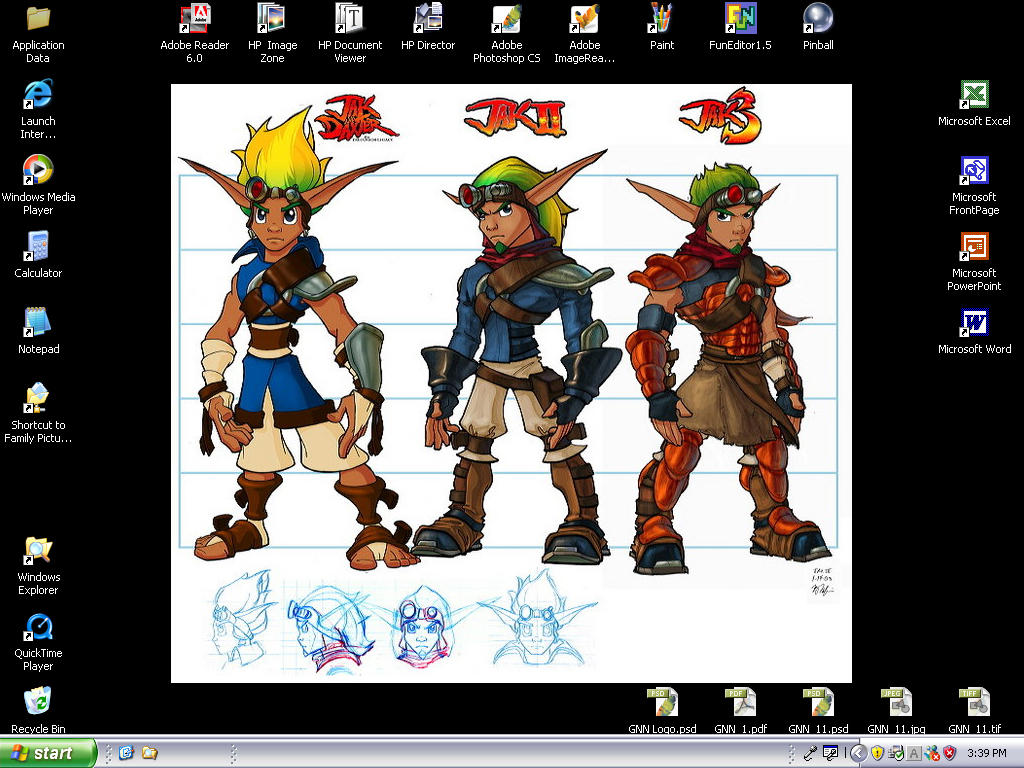Click the quick launch folder icon

(x=150, y=753)
